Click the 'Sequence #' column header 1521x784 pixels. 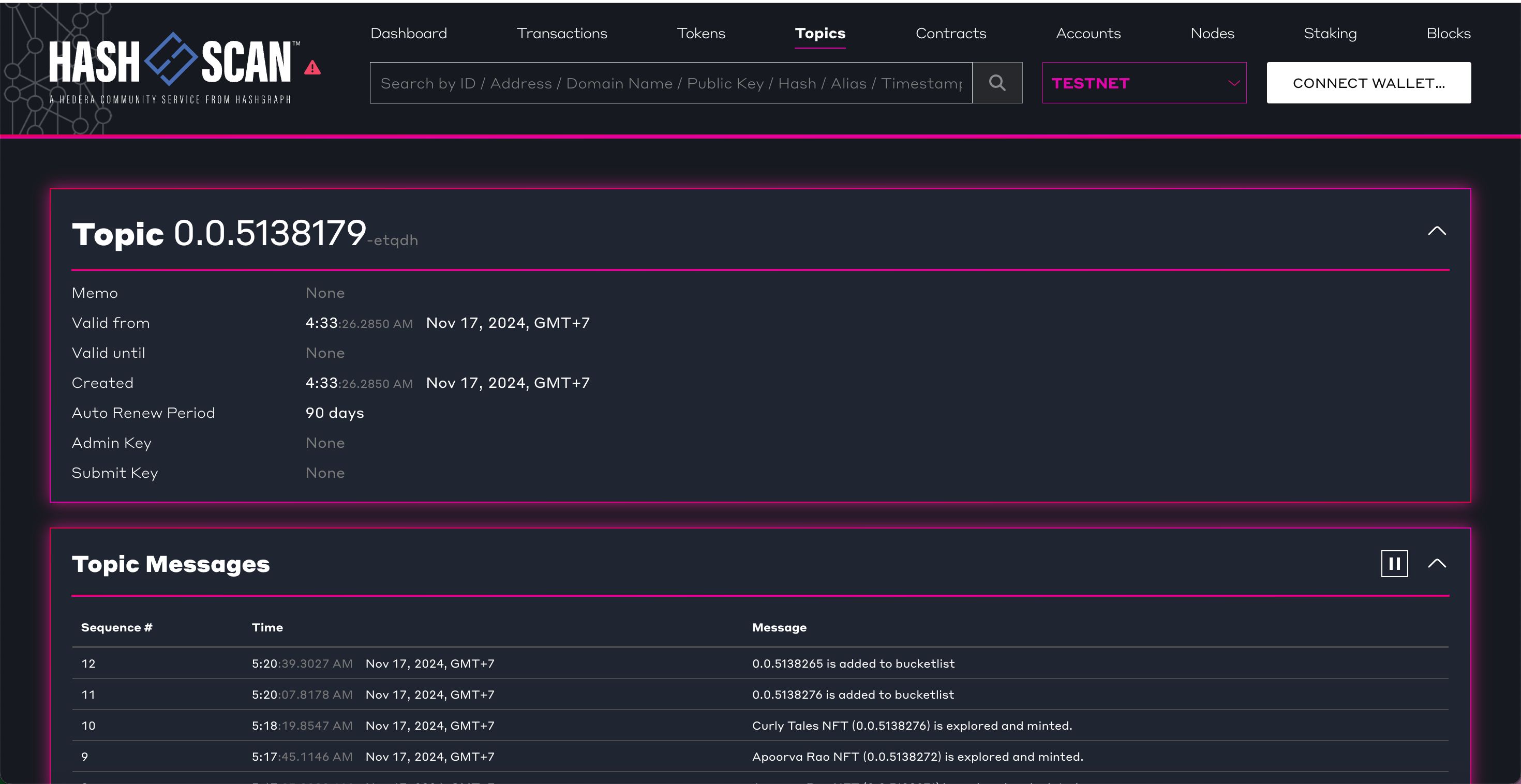click(x=116, y=627)
